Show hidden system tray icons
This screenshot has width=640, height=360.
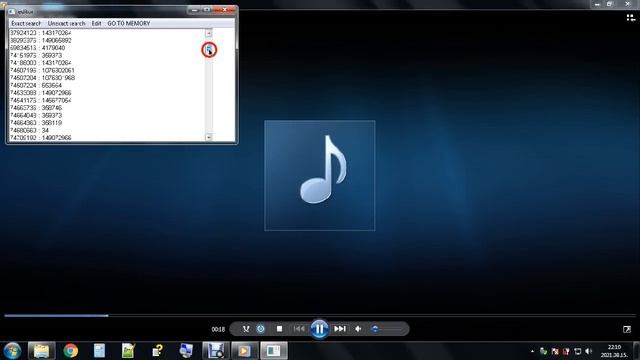click(532, 351)
